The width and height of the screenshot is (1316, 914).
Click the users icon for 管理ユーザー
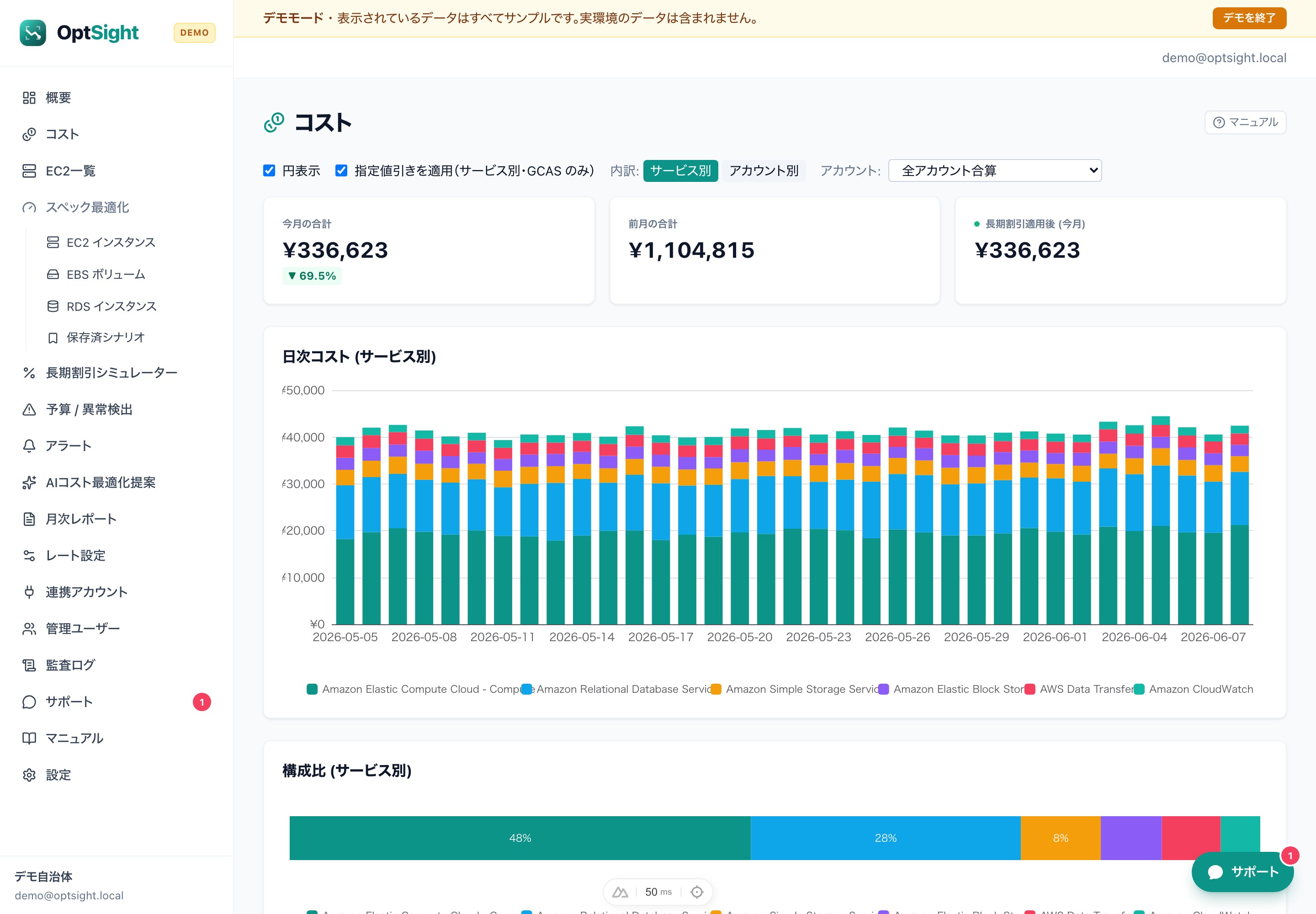[x=29, y=629]
